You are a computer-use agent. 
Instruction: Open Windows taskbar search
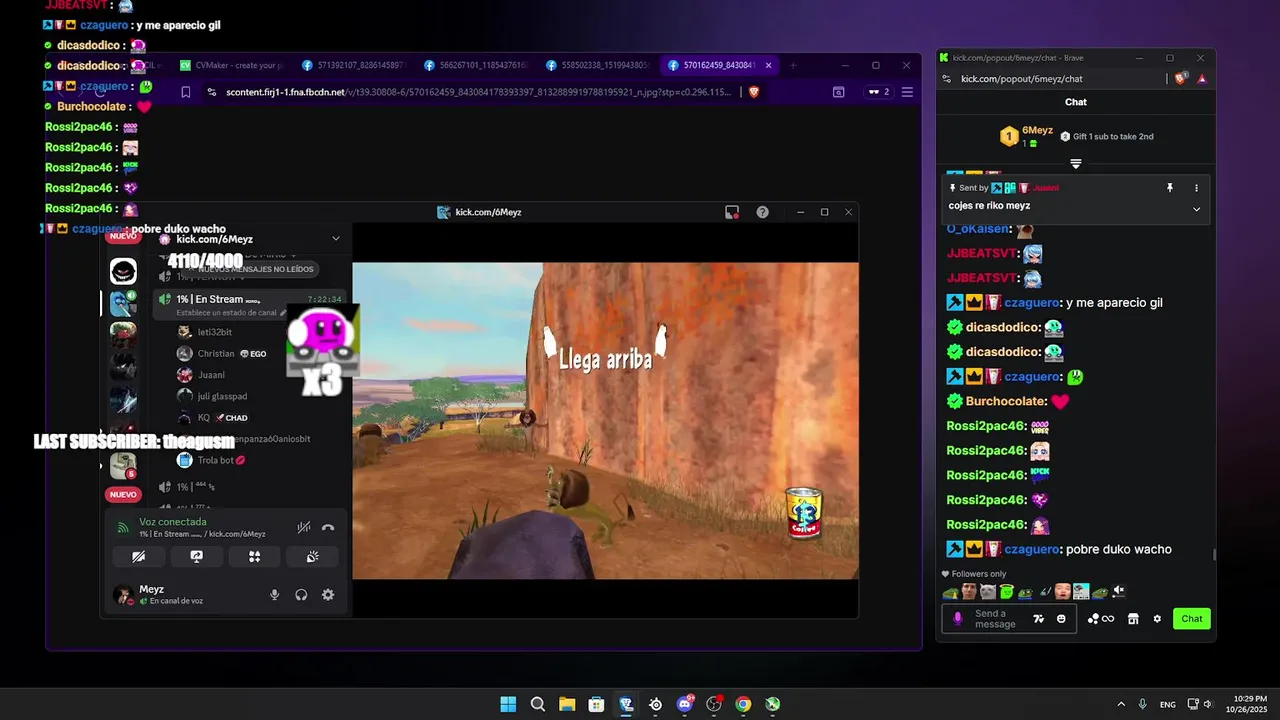(x=538, y=704)
